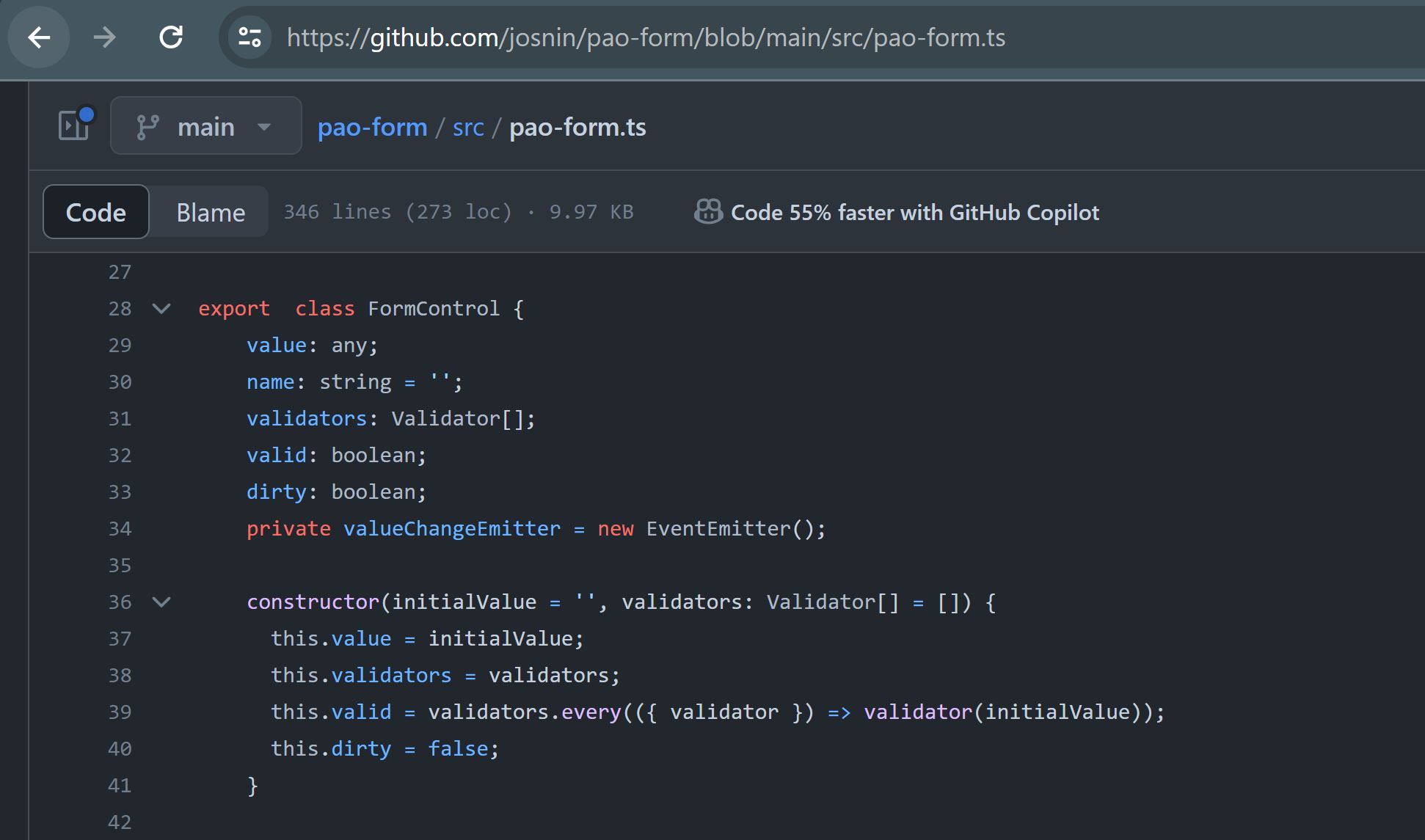Select line number 27
Viewport: 1425px width, 840px height.
(120, 272)
